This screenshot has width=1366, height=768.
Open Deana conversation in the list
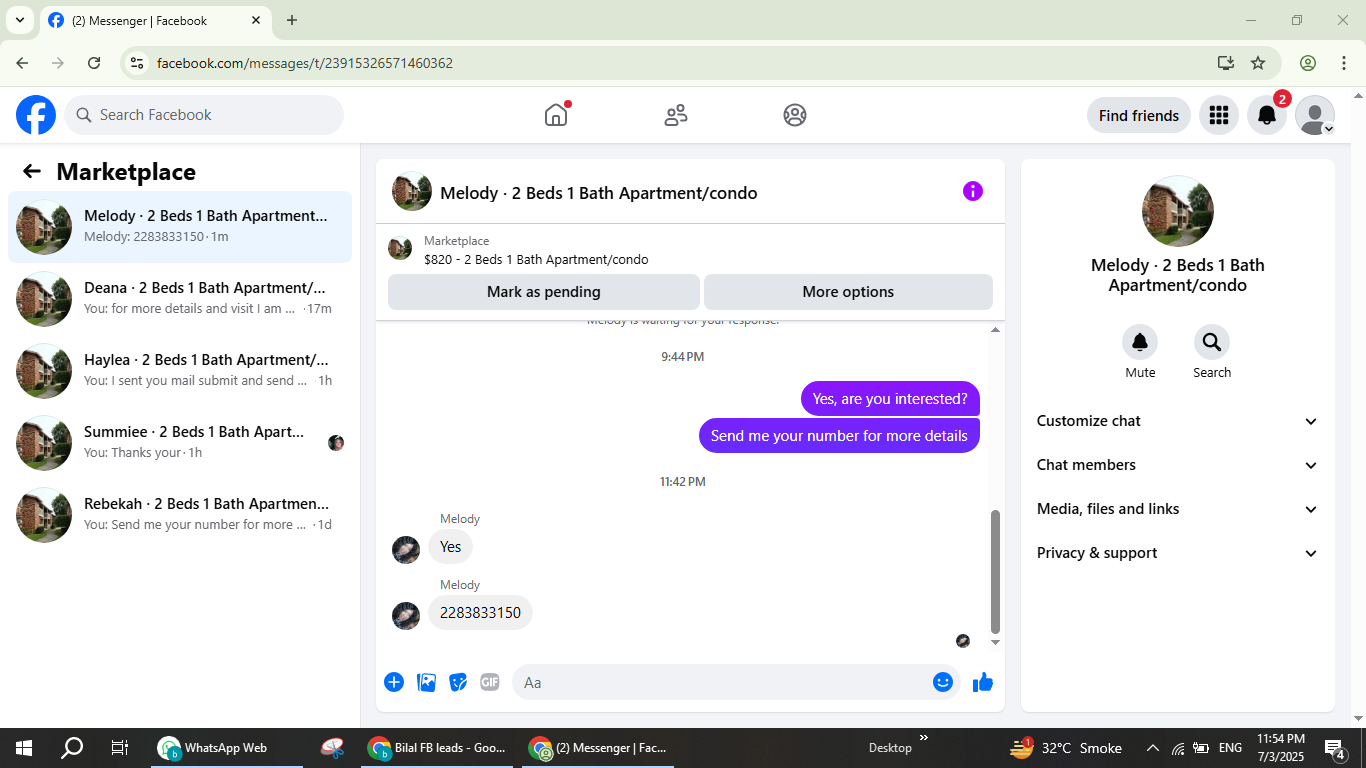point(180,299)
